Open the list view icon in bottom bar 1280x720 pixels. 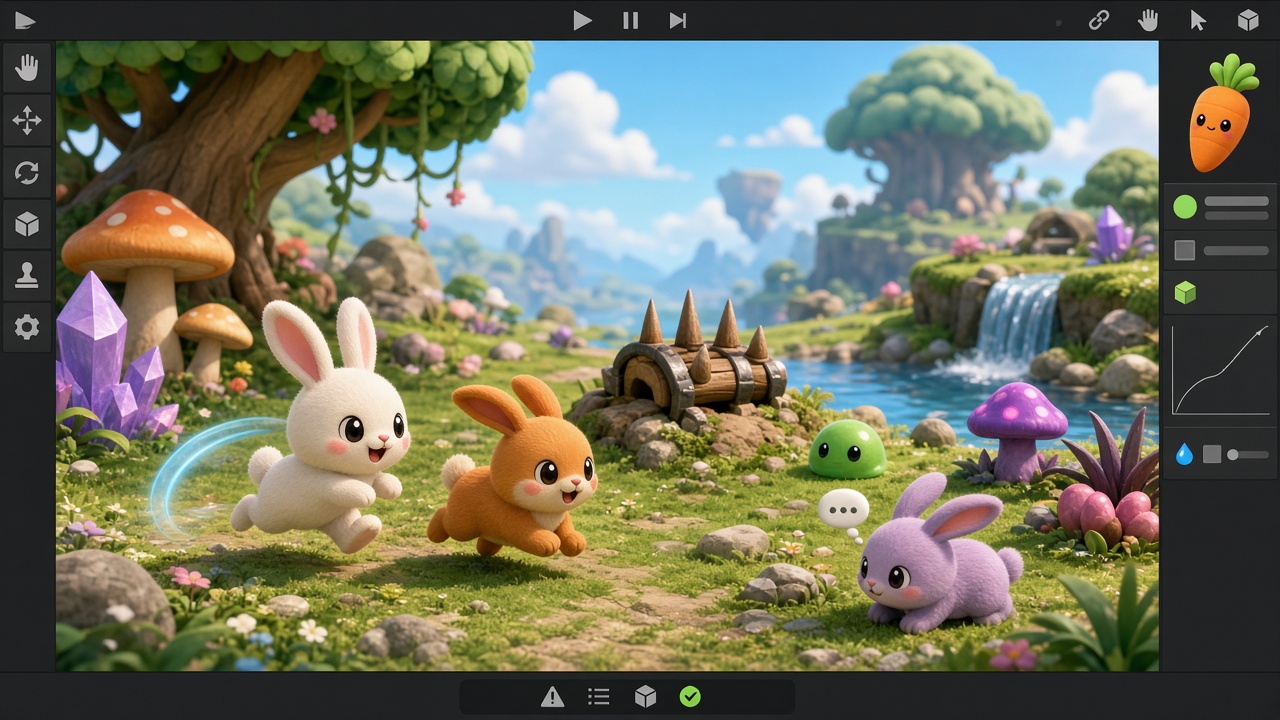599,697
